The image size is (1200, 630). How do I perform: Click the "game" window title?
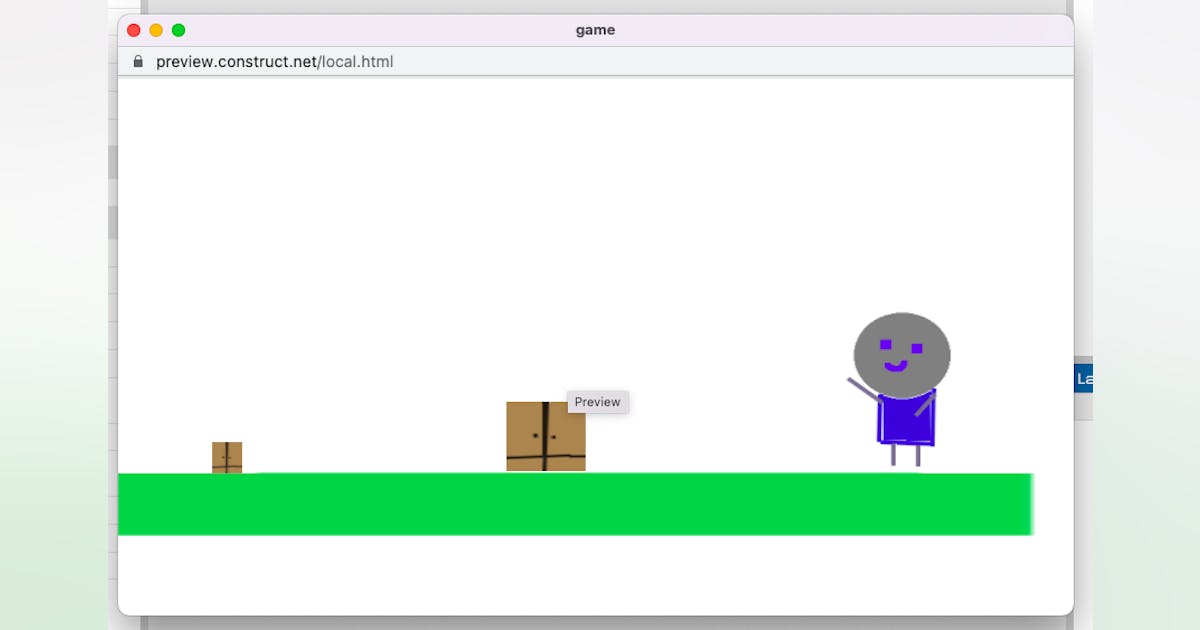[595, 30]
